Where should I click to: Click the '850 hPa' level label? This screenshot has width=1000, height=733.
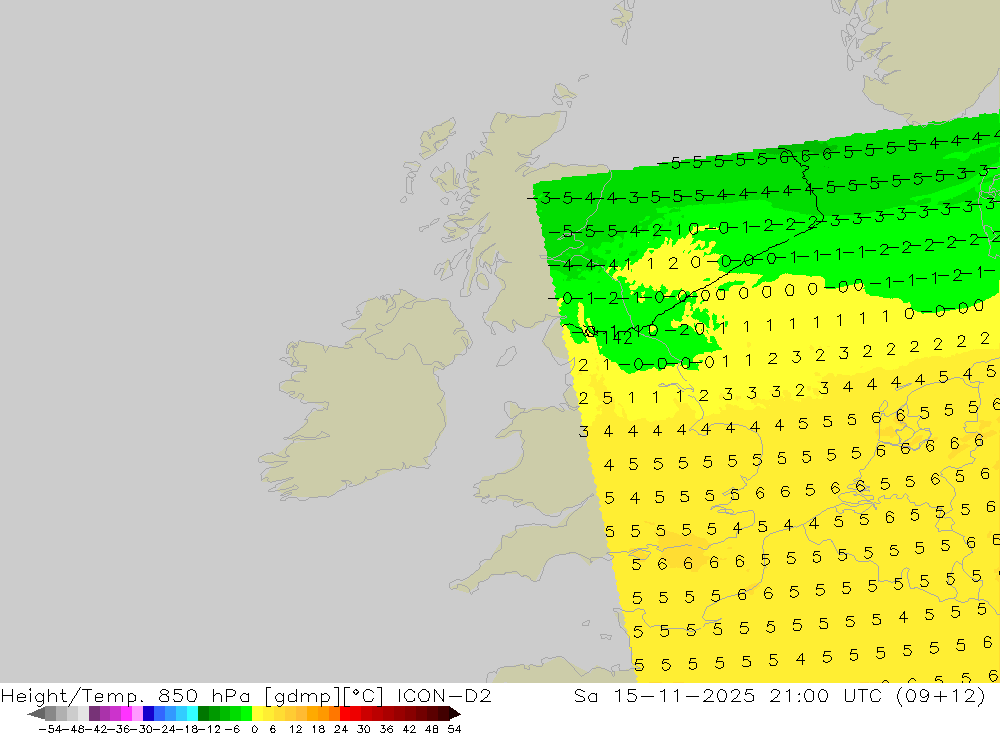tap(204, 695)
